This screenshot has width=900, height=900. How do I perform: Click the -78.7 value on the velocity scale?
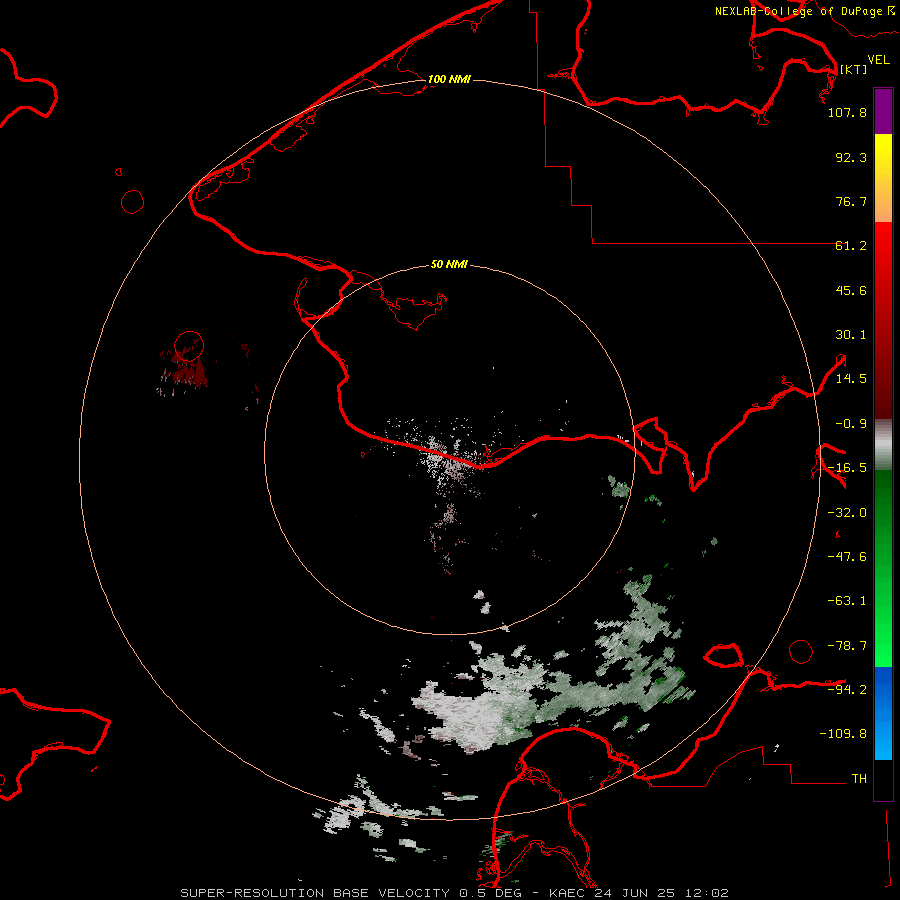tap(847, 646)
